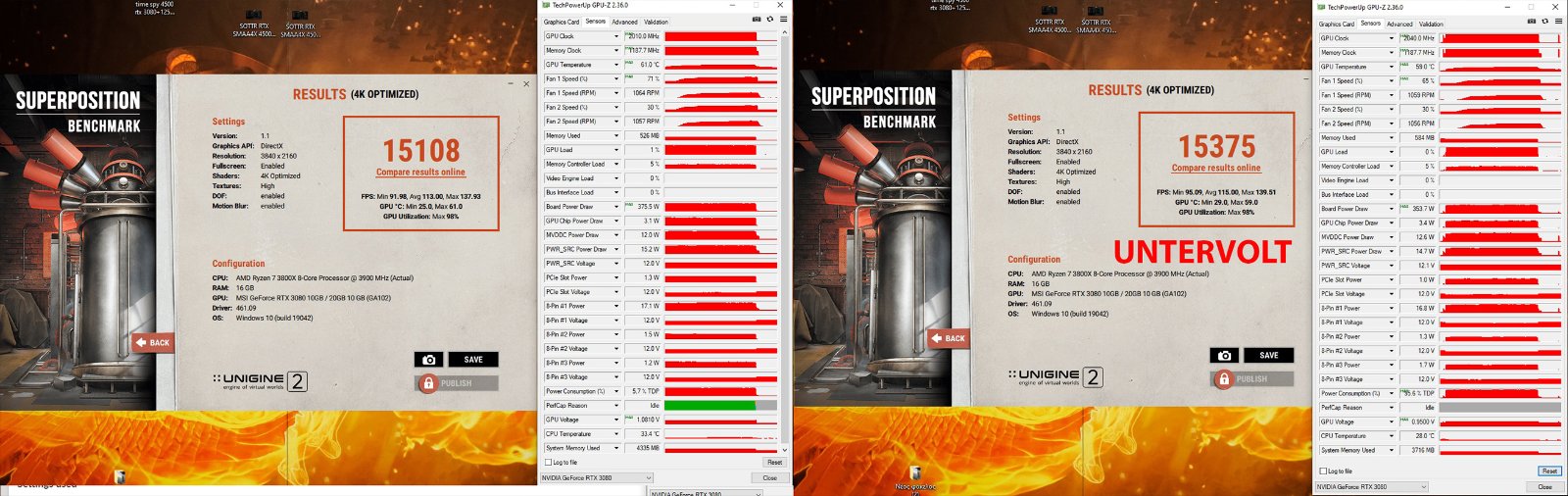Click scroll-down arrow in left GPU-Z sensor list

pos(784,451)
